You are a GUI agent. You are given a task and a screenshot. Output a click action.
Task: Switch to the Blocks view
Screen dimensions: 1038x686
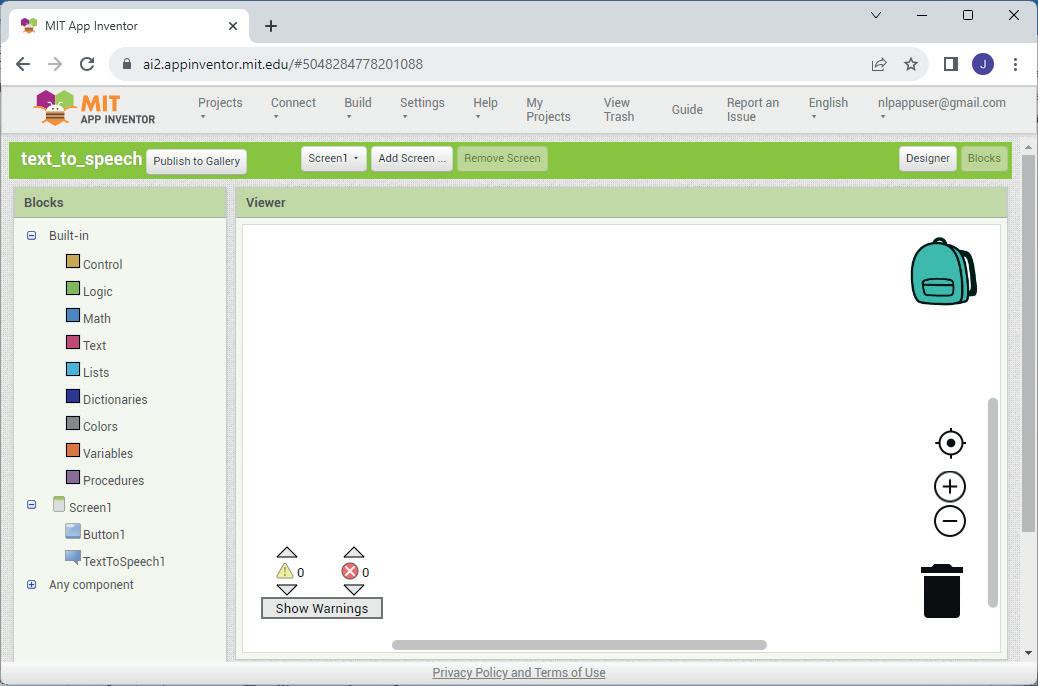coord(984,158)
